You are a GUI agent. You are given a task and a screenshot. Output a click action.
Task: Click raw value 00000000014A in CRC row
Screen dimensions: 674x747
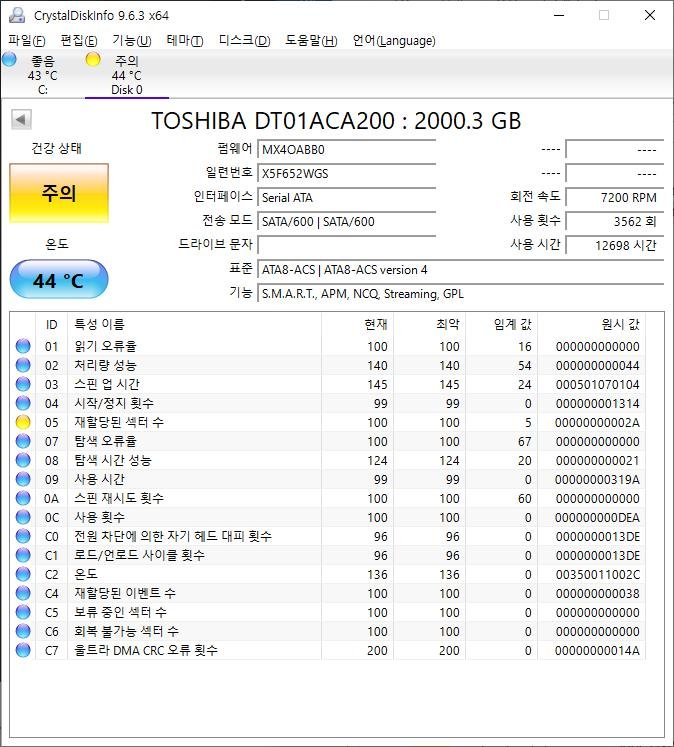click(x=597, y=651)
